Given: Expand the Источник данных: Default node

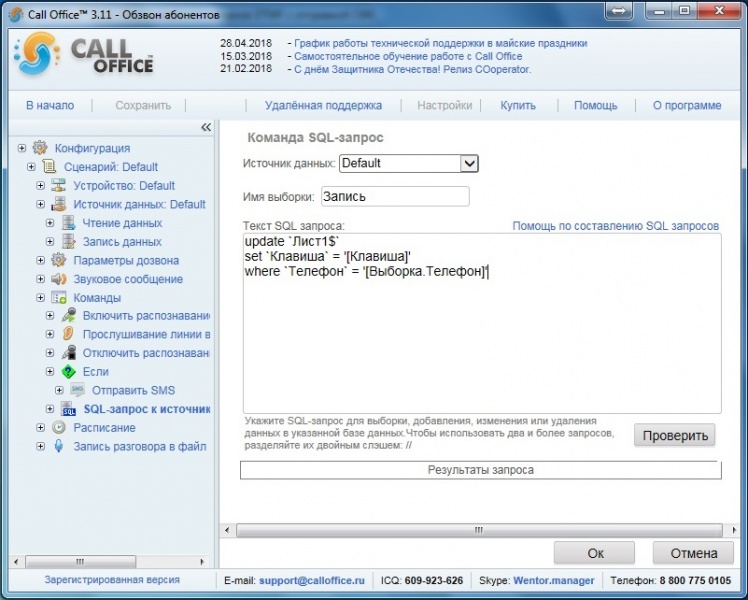Looking at the screenshot, I should pos(41,204).
